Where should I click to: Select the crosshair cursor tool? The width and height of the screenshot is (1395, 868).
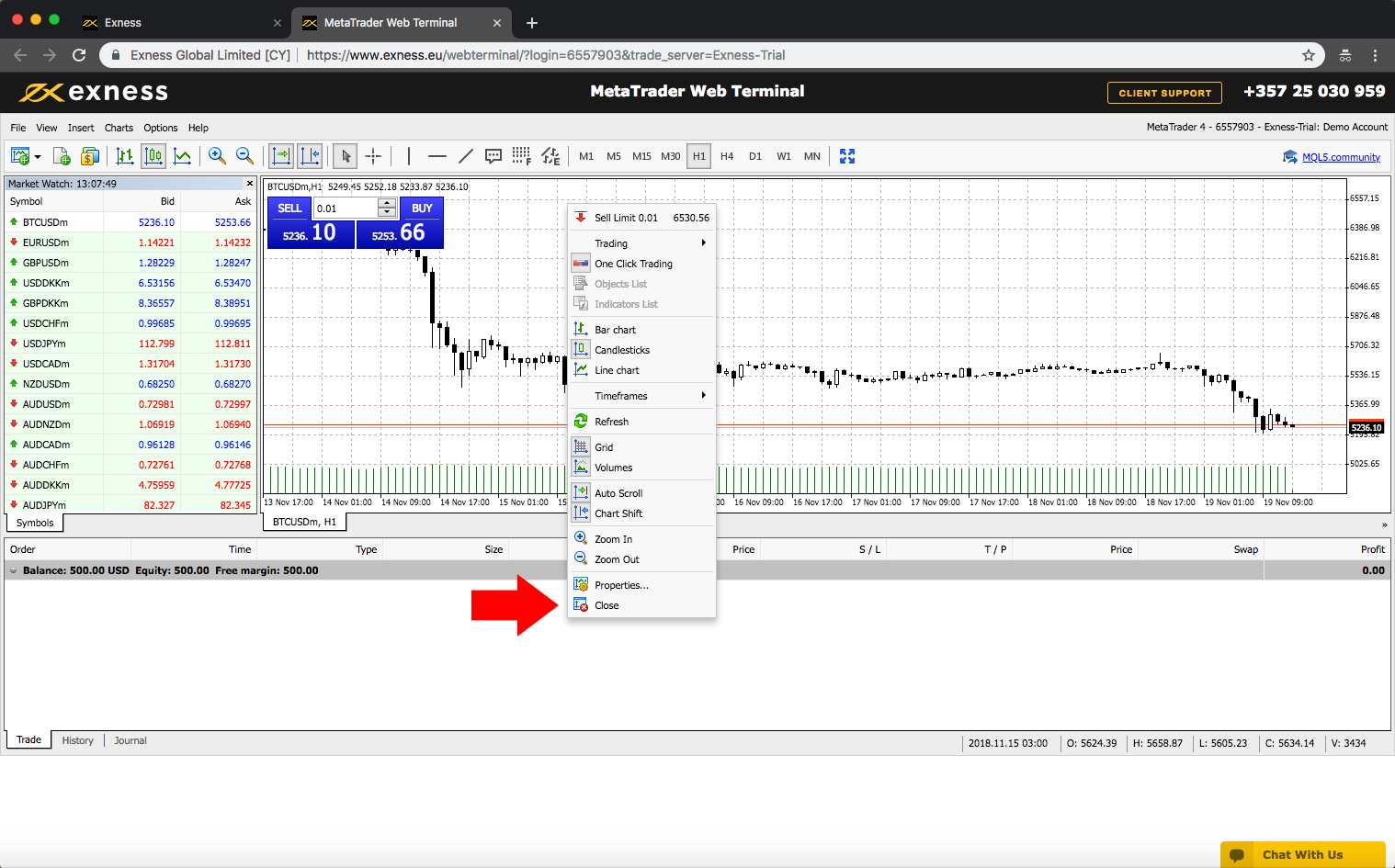click(x=373, y=156)
